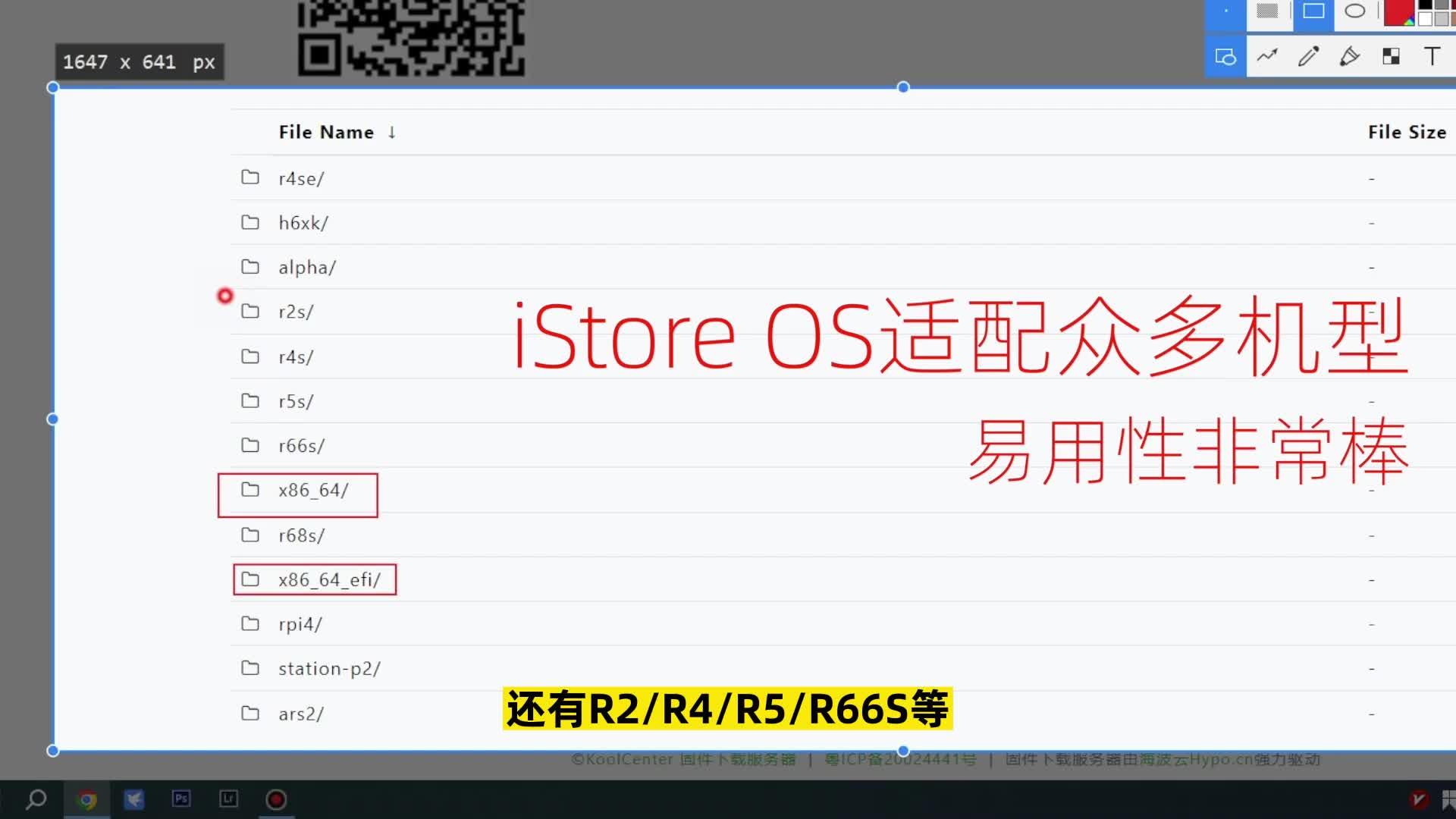Open the x86_64_efi folder link

(327, 579)
